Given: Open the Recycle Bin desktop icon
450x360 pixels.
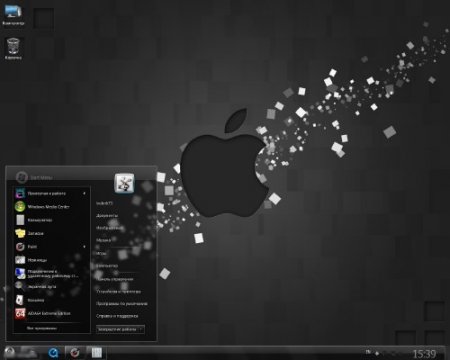Looking at the screenshot, I should coord(13,48).
